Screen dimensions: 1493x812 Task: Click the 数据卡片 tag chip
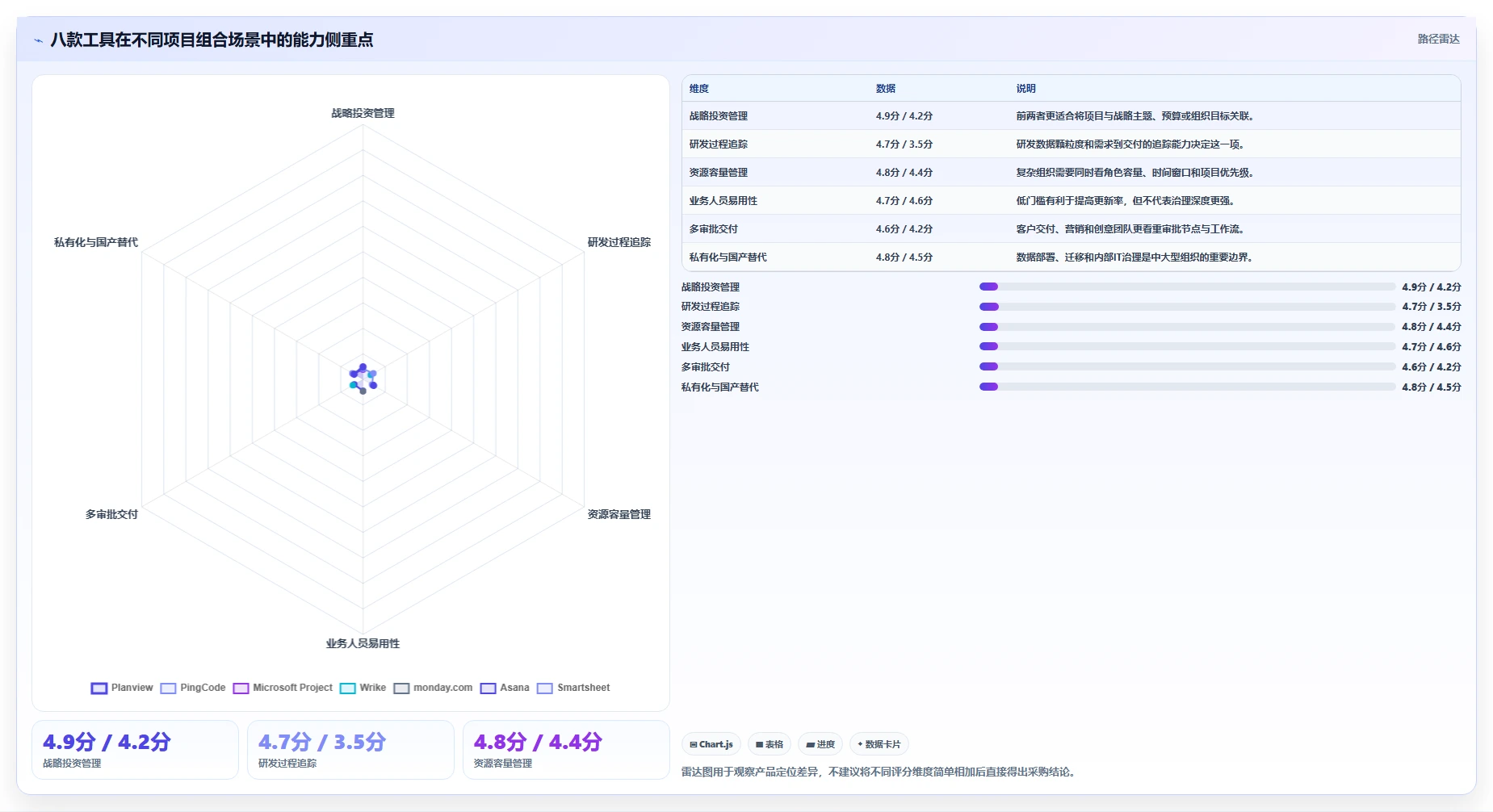(x=879, y=744)
